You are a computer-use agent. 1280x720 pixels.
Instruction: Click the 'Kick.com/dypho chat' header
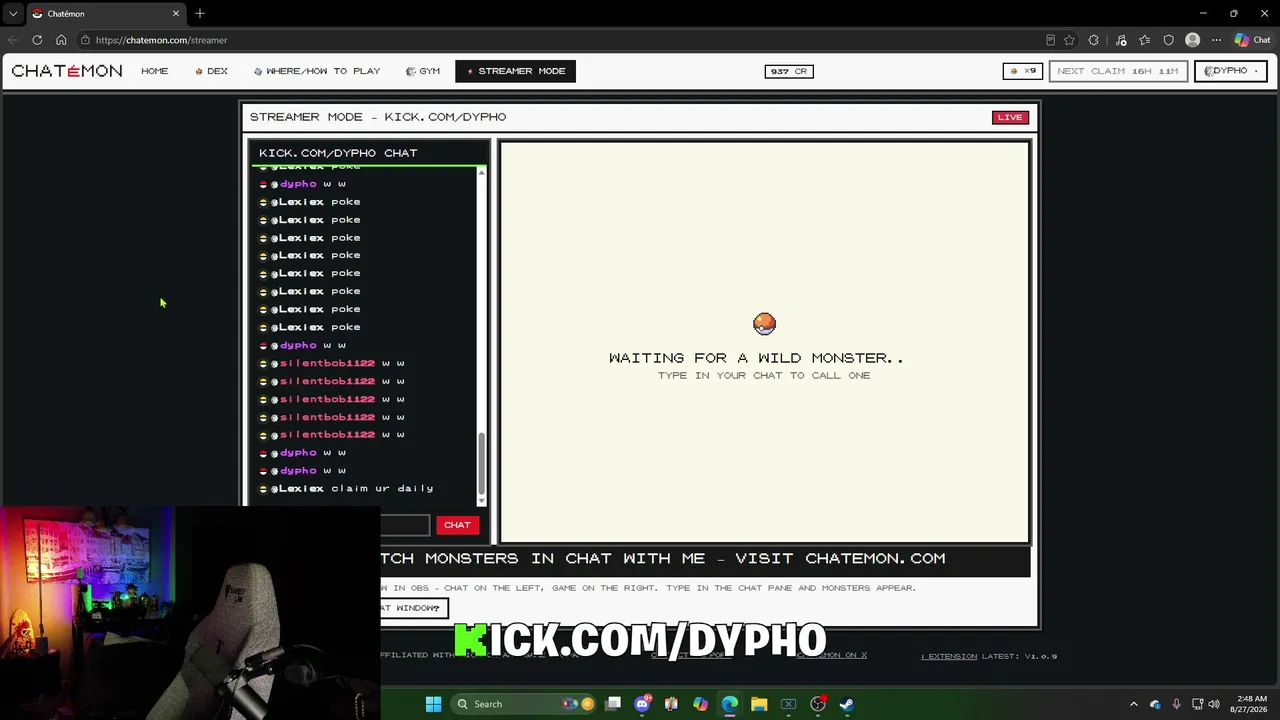point(338,153)
